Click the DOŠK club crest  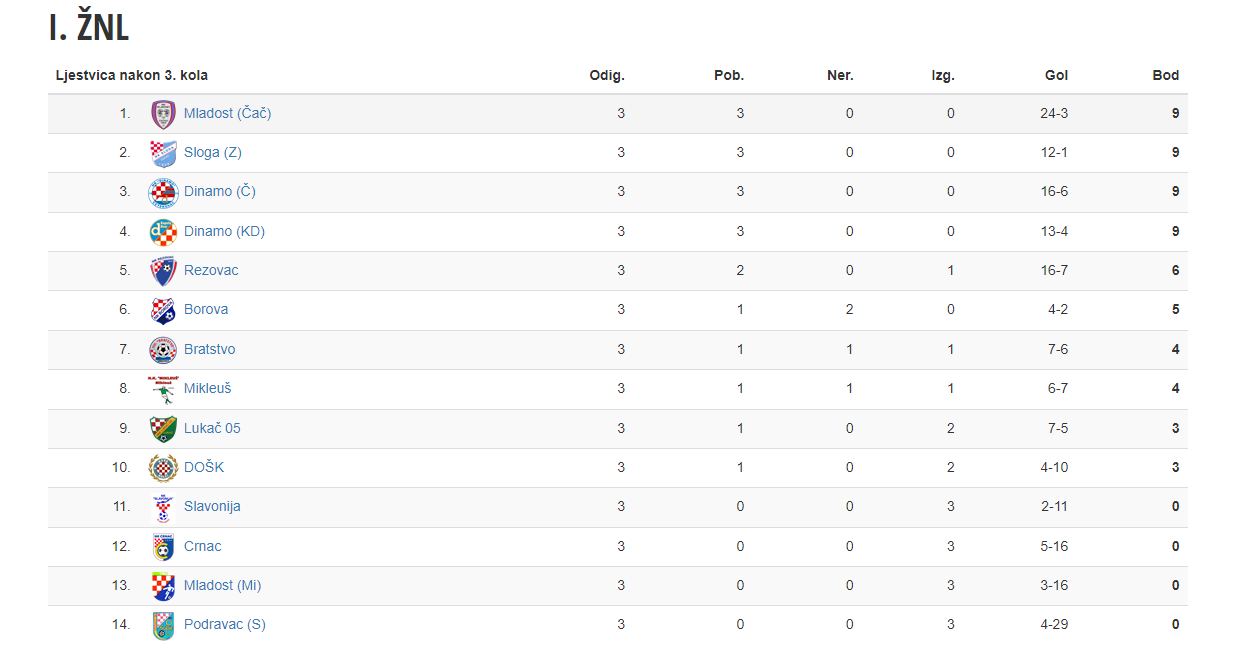tap(163, 468)
